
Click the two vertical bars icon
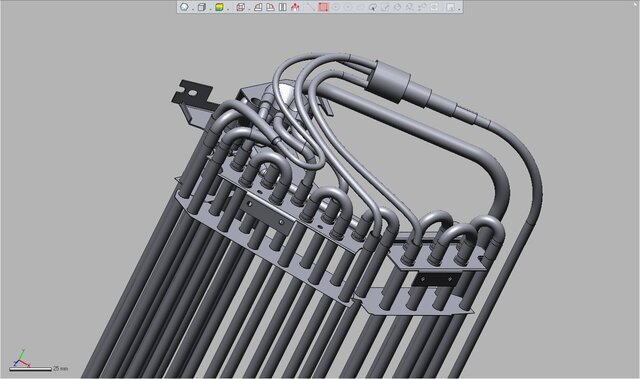[x=282, y=7]
